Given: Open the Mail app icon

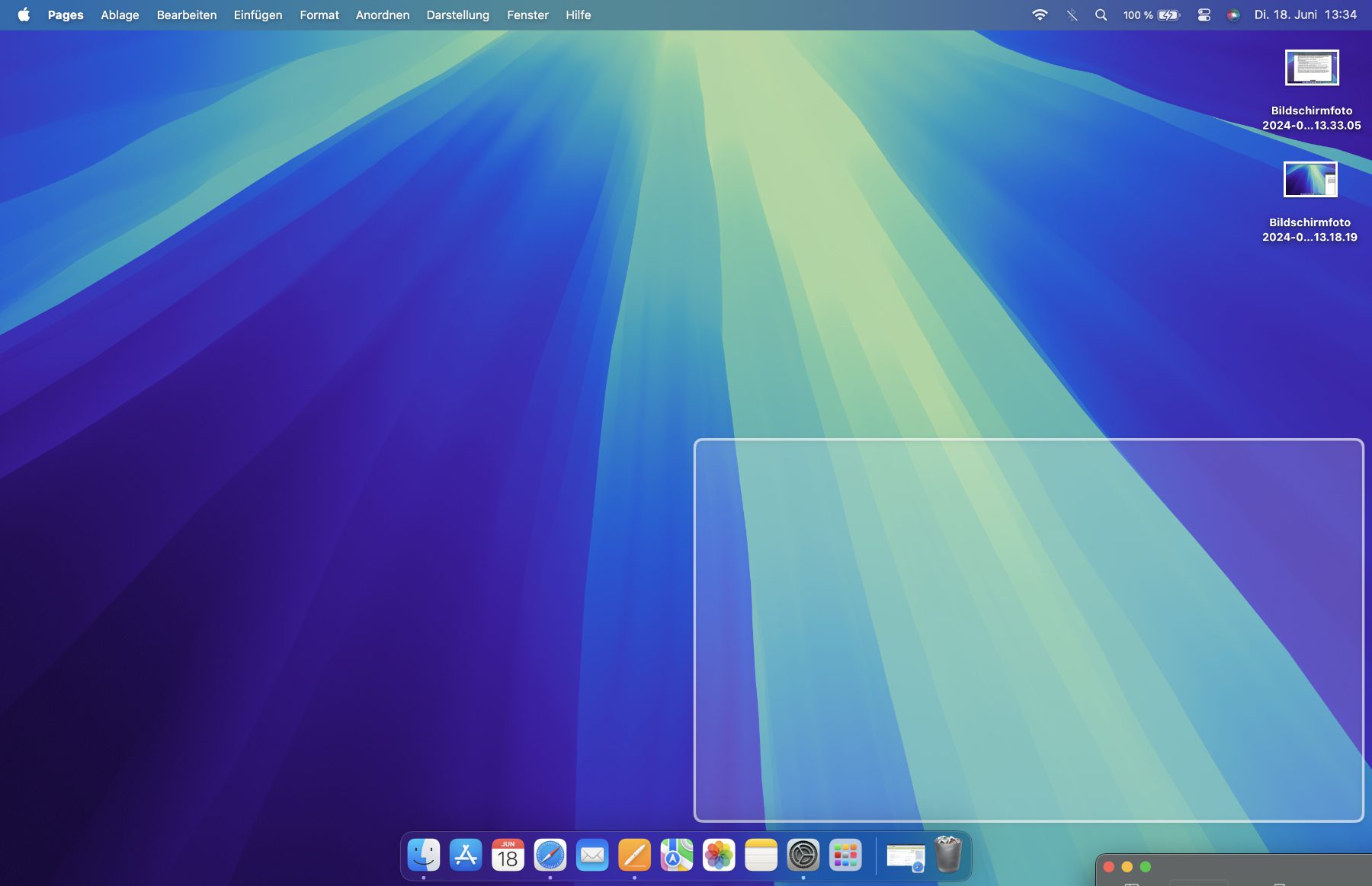Looking at the screenshot, I should pos(592,856).
